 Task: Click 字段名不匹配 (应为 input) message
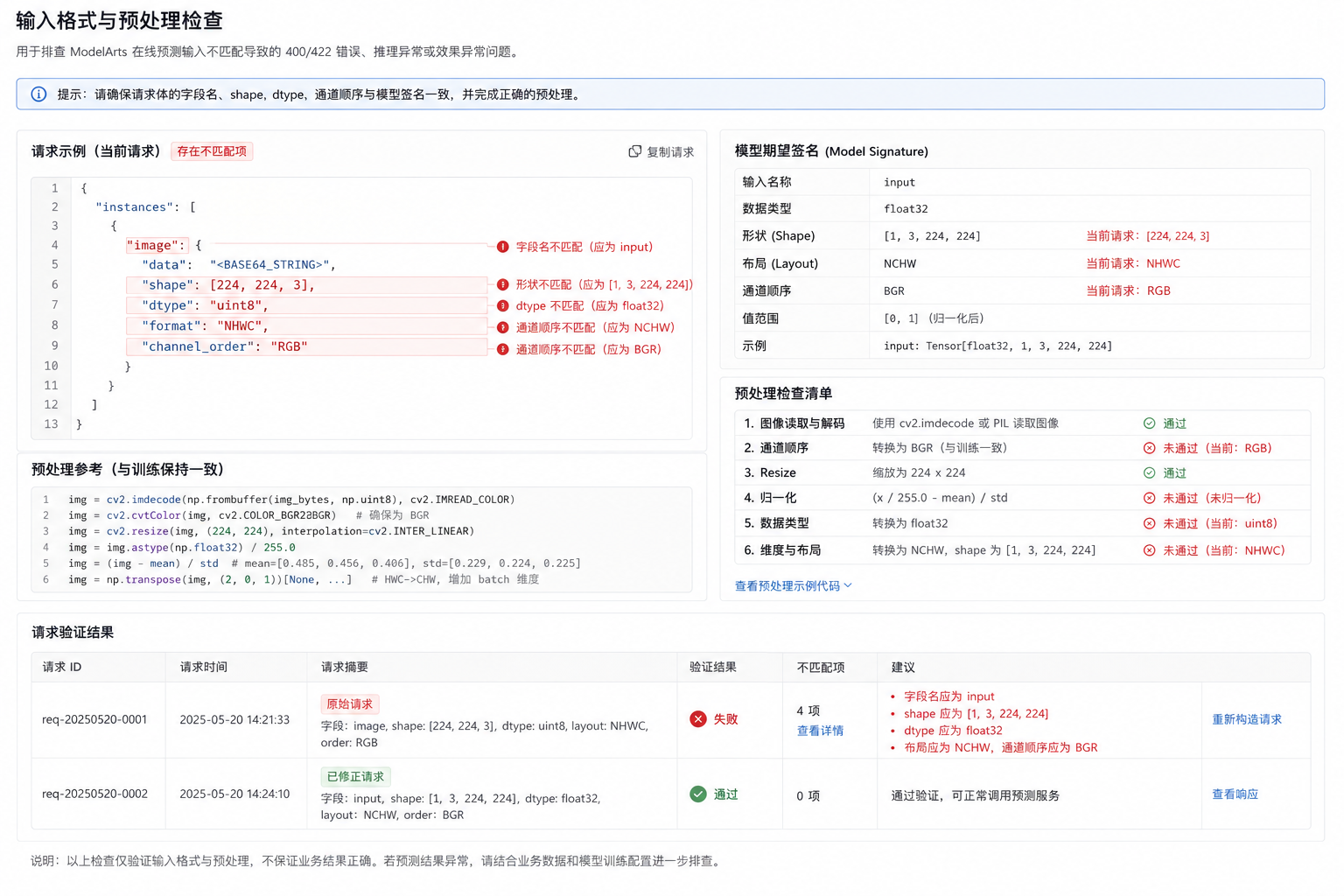point(584,247)
